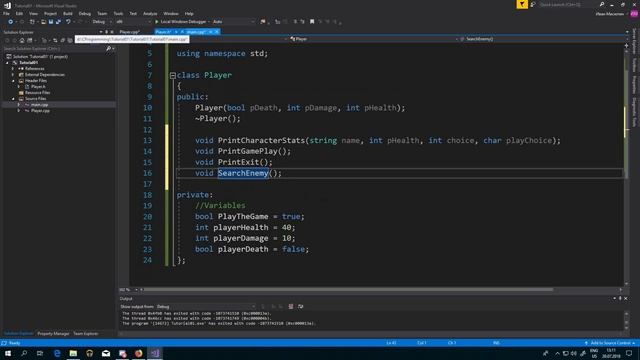640x360 pixels.
Task: Open the Auto dropdown next to debugger
Action: pyautogui.click(x=233, y=22)
